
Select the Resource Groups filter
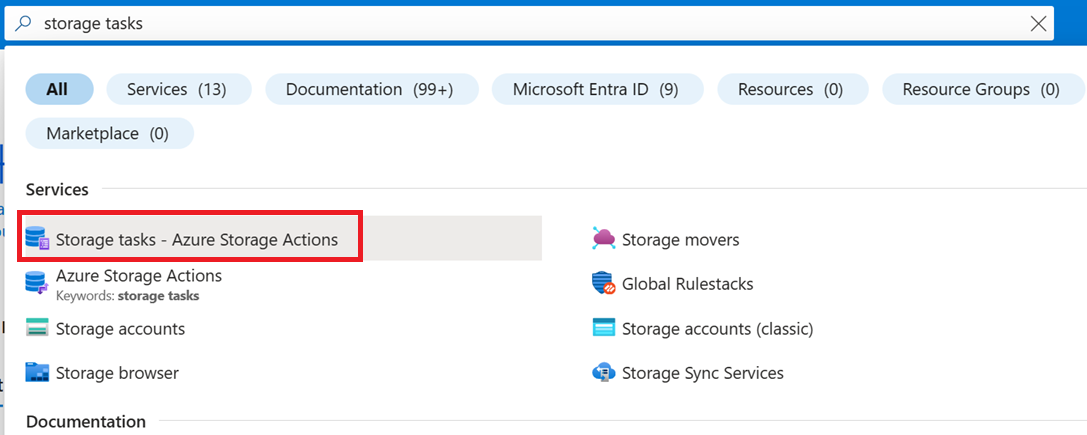tap(980, 89)
